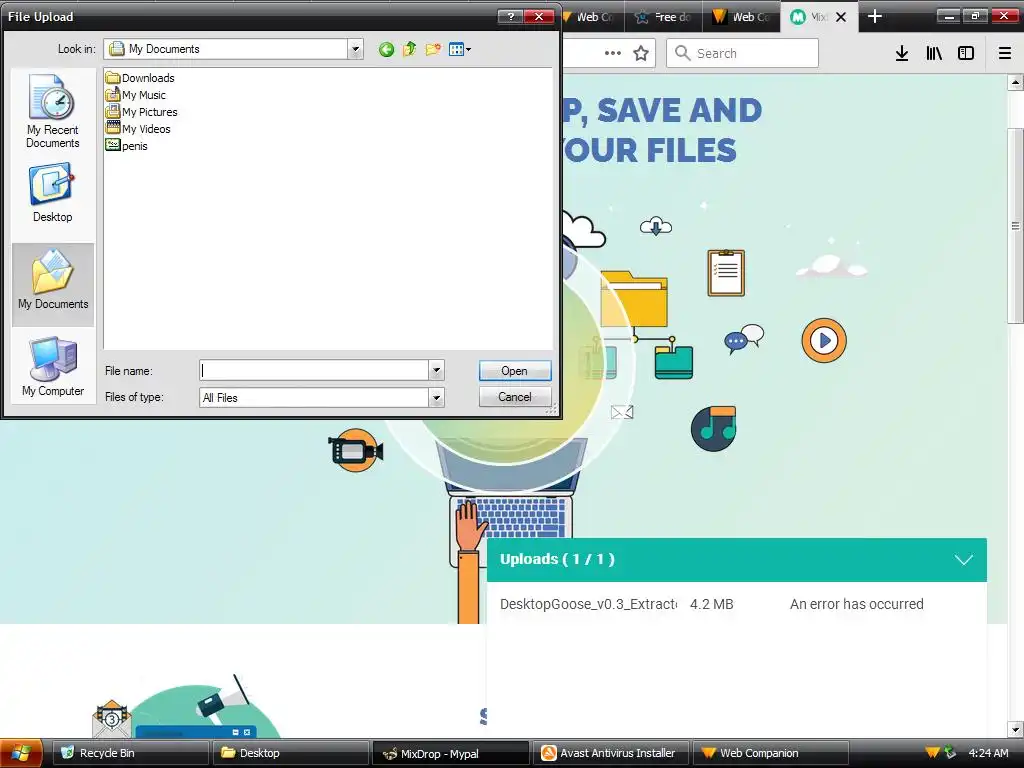
Task: Open a new browser tab
Action: point(874,17)
